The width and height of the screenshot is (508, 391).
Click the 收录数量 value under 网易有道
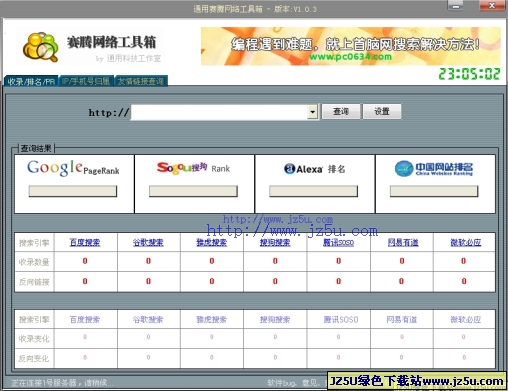click(402, 261)
